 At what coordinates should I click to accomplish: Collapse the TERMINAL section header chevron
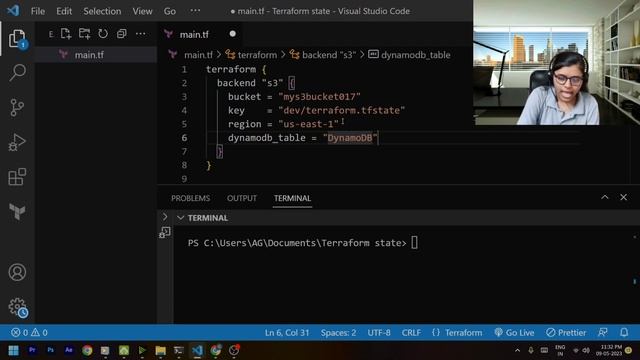click(180, 218)
